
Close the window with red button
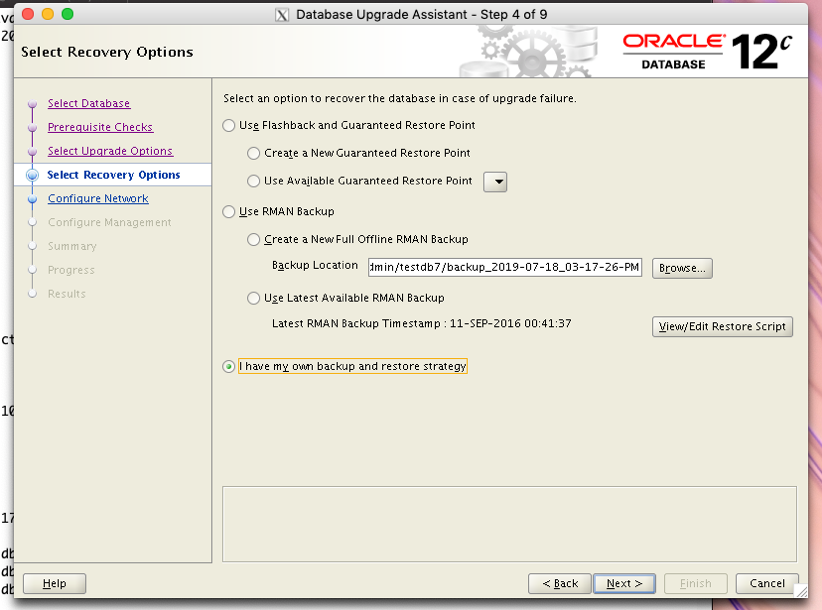tap(28, 14)
